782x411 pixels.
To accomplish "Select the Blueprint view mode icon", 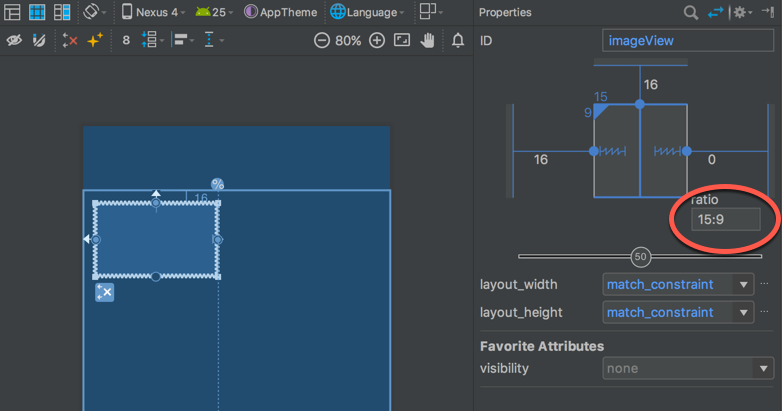I will click(37, 12).
